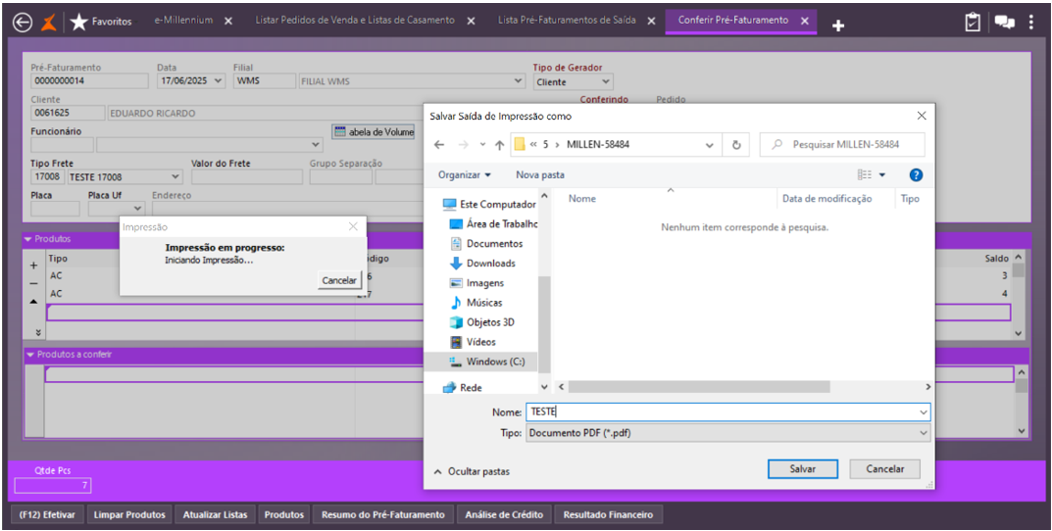This screenshot has height=531, width=1052.
Task: Select Rede in navigation tree
Action: click(x=462, y=388)
